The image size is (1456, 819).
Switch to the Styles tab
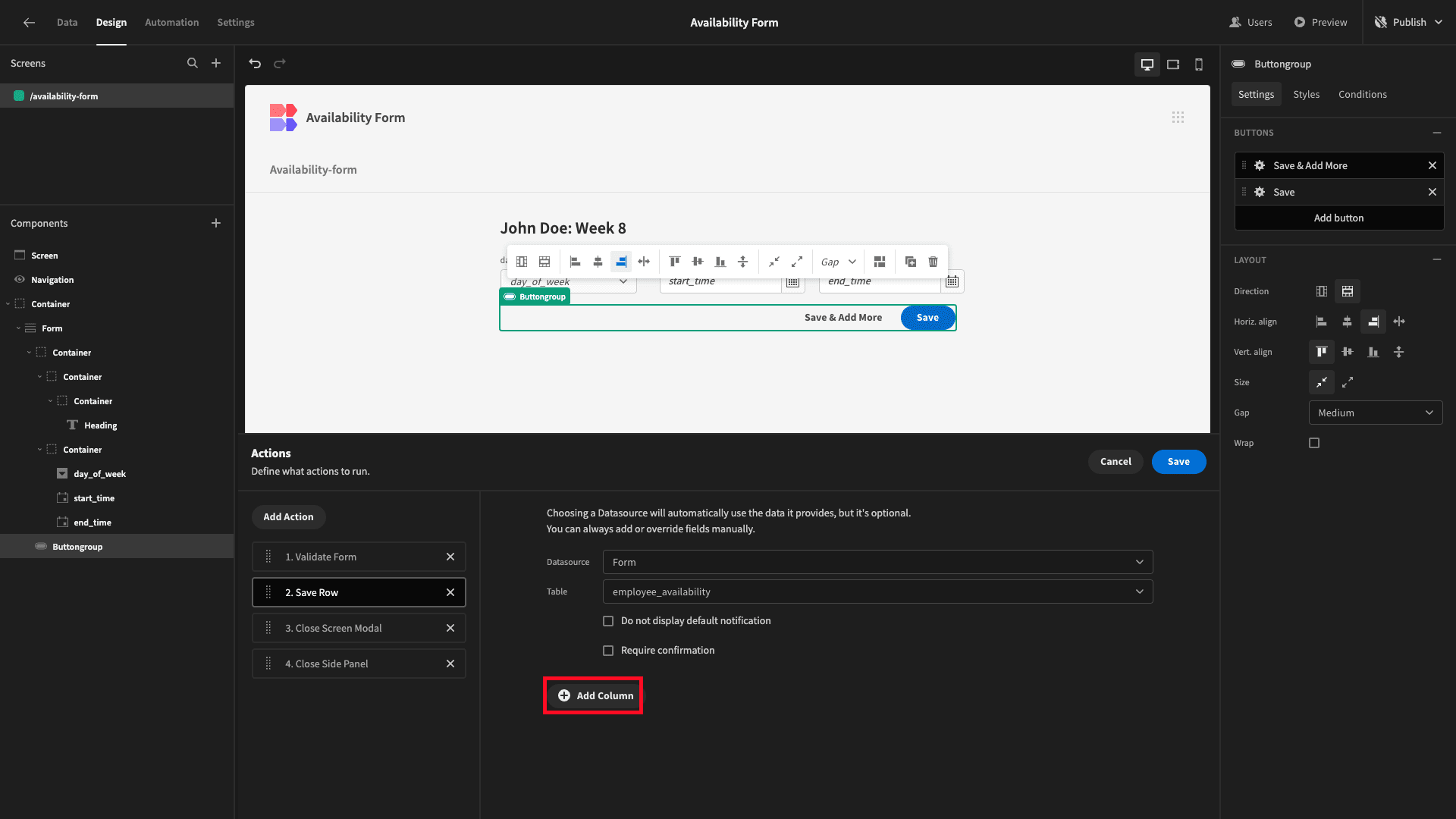tap(1306, 94)
